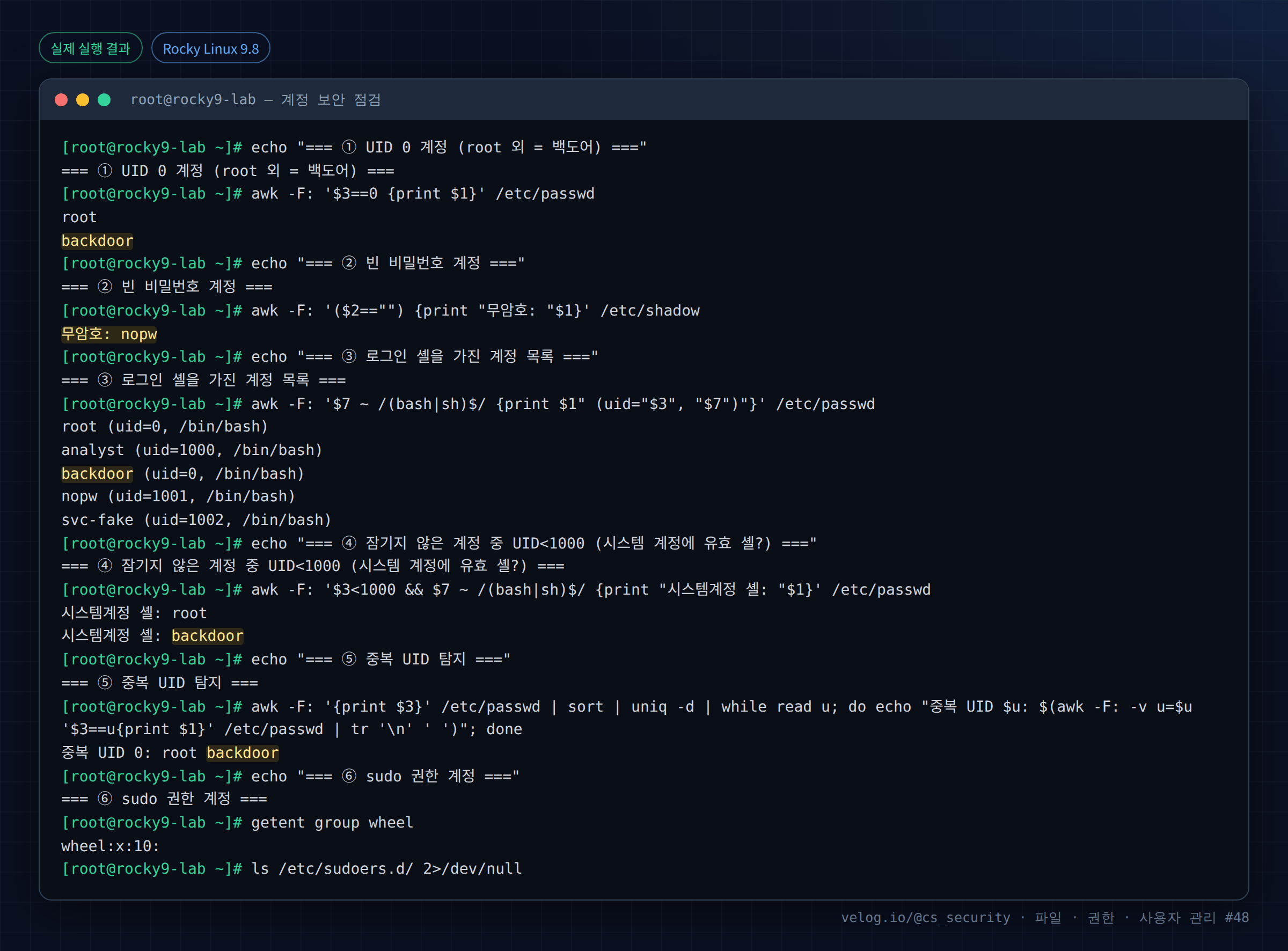Click the output '시스템계정 셸: backdoor'
The height and width of the screenshot is (951, 1288).
152,636
